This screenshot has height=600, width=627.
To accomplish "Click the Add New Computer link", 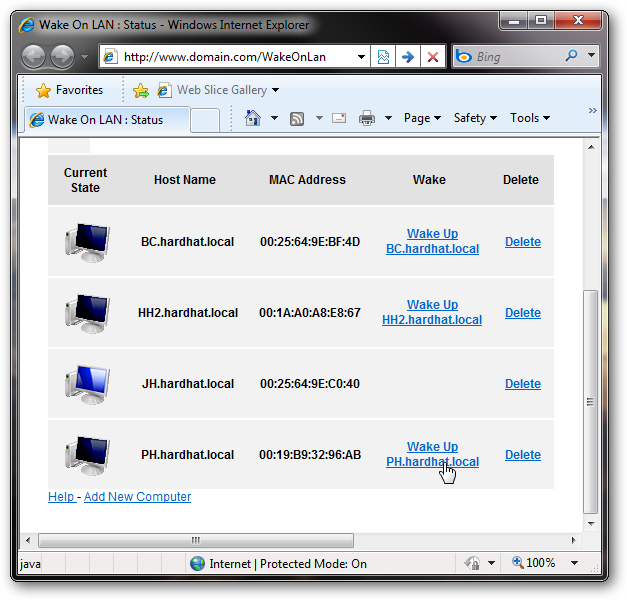I will 137,497.
